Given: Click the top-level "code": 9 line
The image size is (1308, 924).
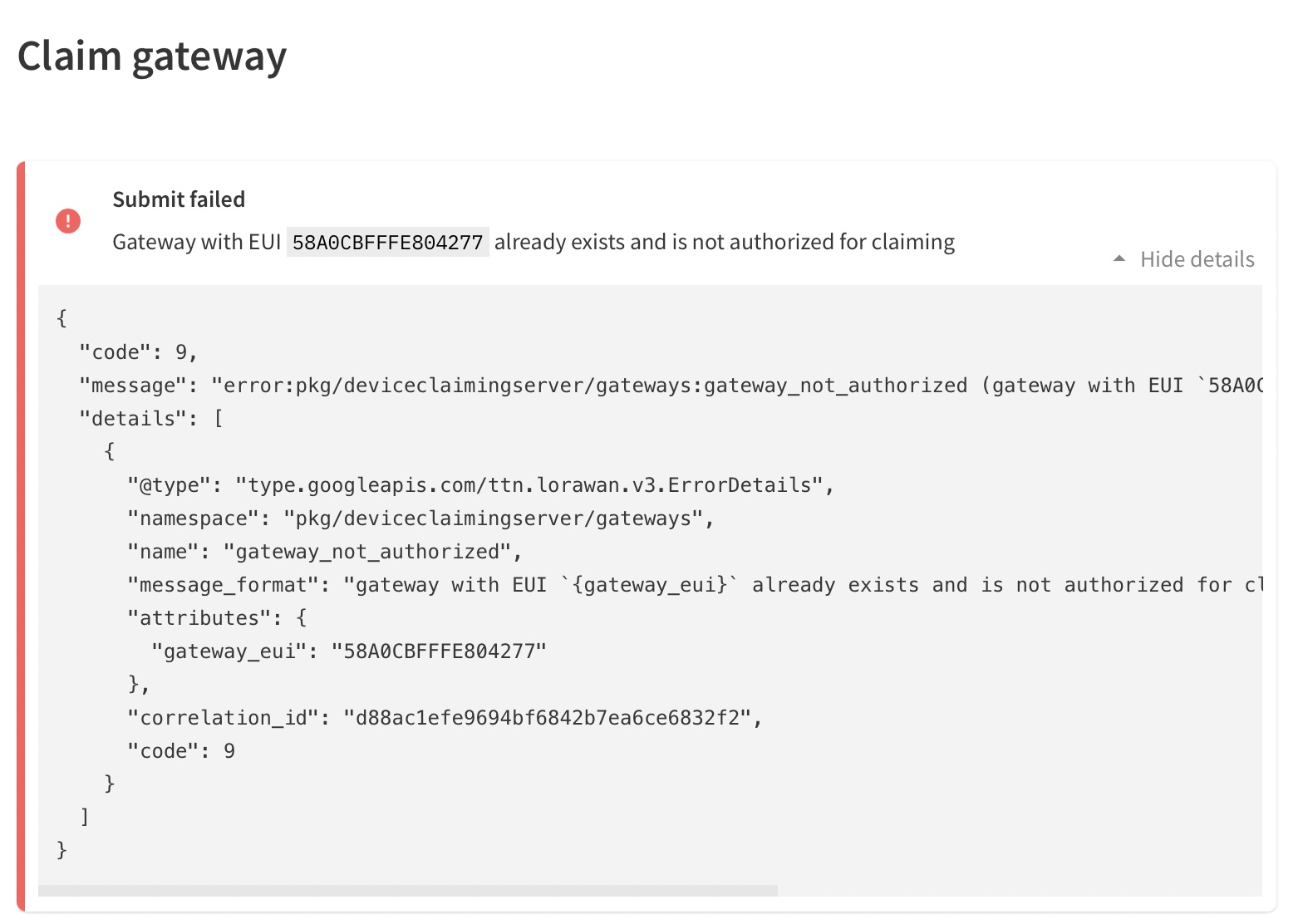Looking at the screenshot, I should [138, 352].
